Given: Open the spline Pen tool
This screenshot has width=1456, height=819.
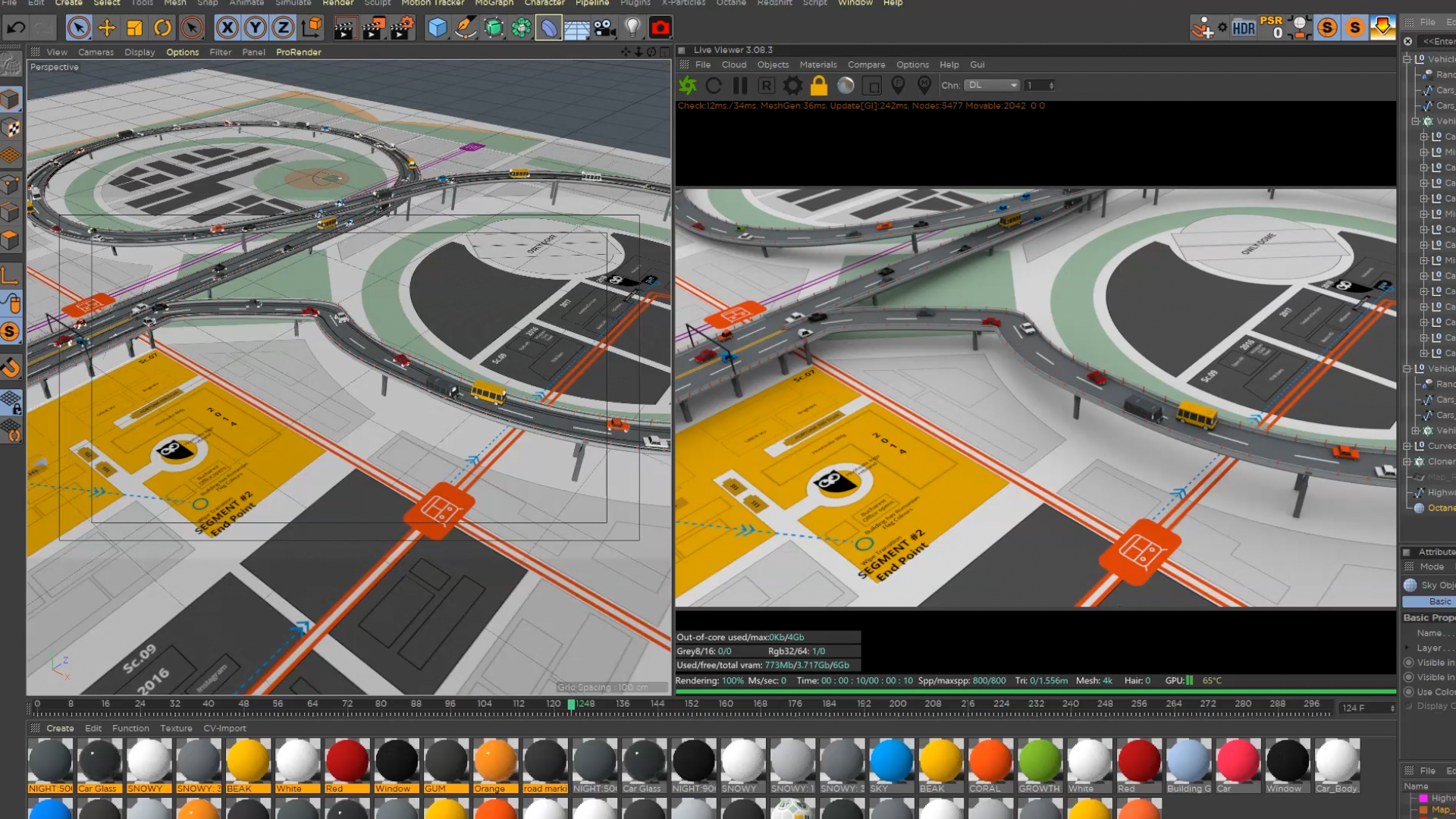Looking at the screenshot, I should 466,28.
